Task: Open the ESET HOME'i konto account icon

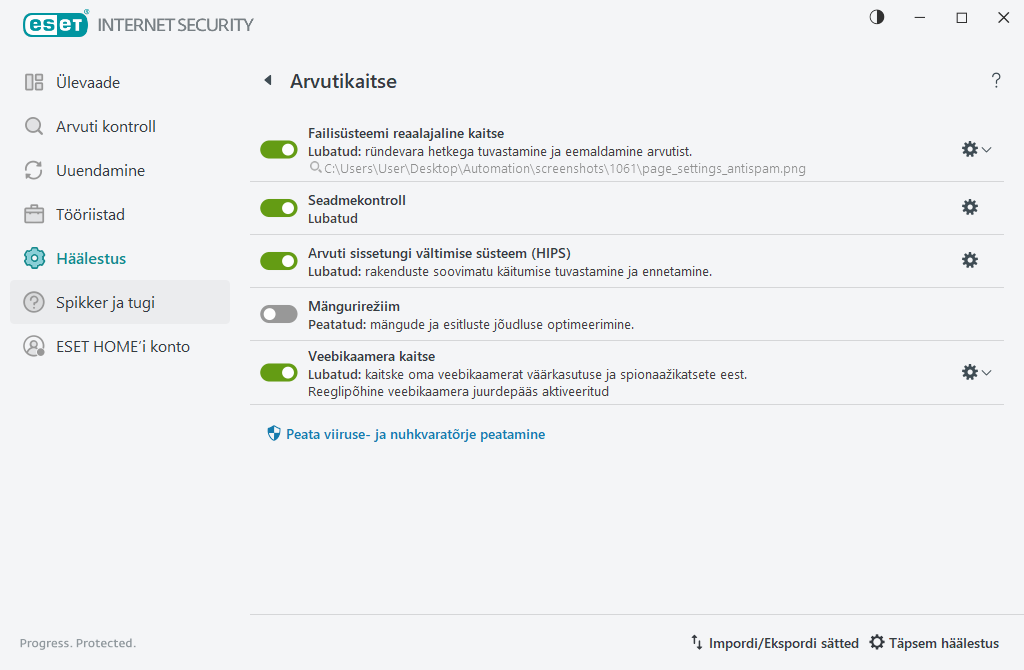Action: [x=34, y=347]
